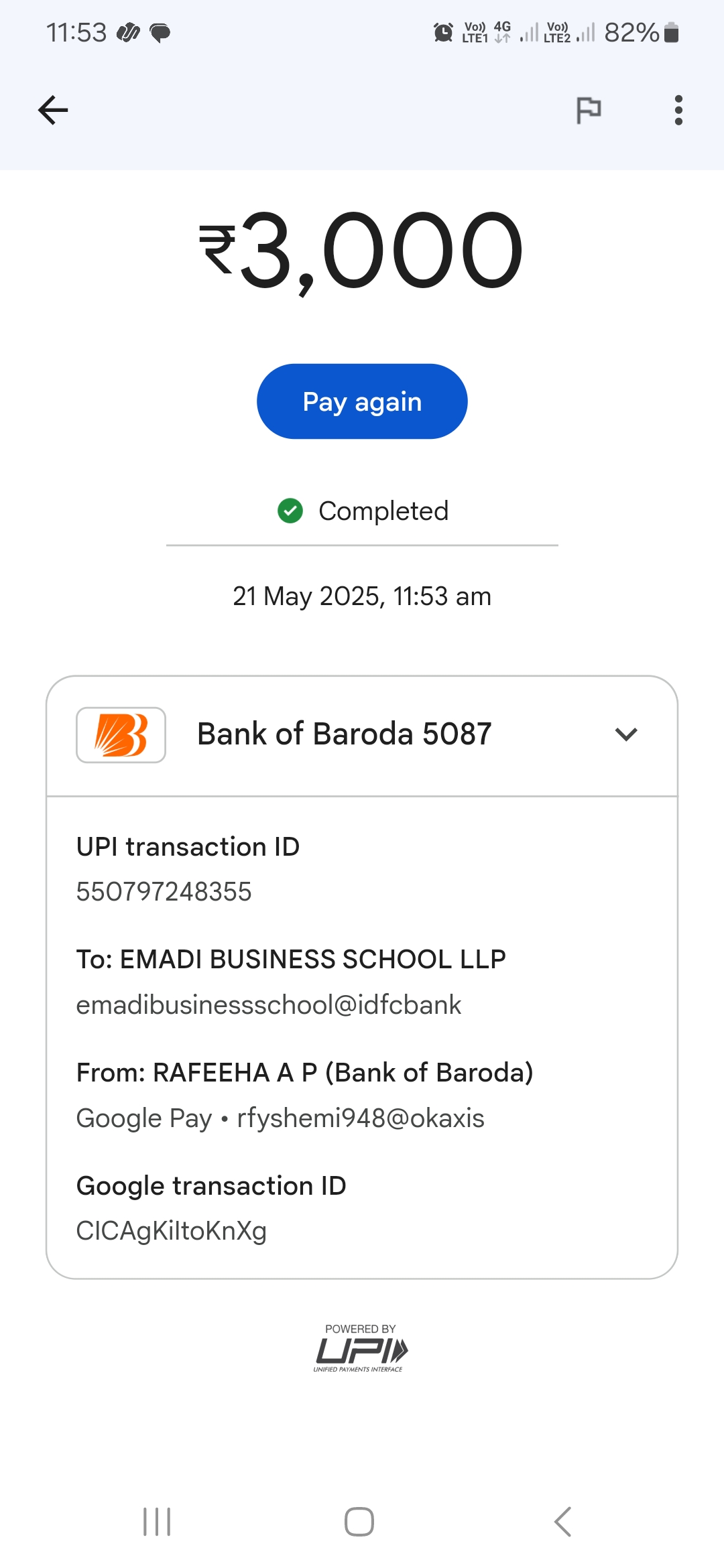724x1568 pixels.
Task: Expand the Bank of Baroda chevron
Action: [x=625, y=734]
